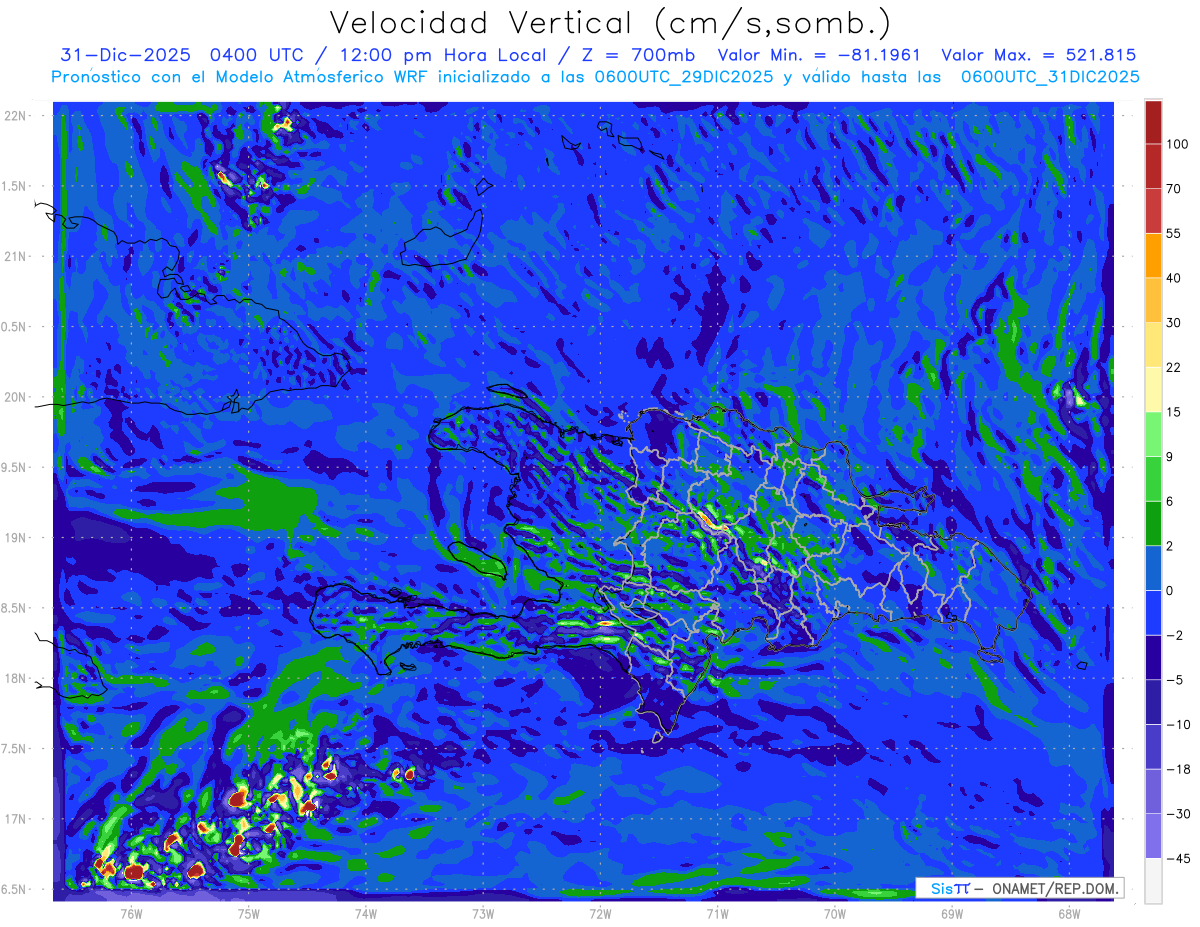Click the colorbar value "55"
This screenshot has width=1200, height=927.
(1174, 233)
